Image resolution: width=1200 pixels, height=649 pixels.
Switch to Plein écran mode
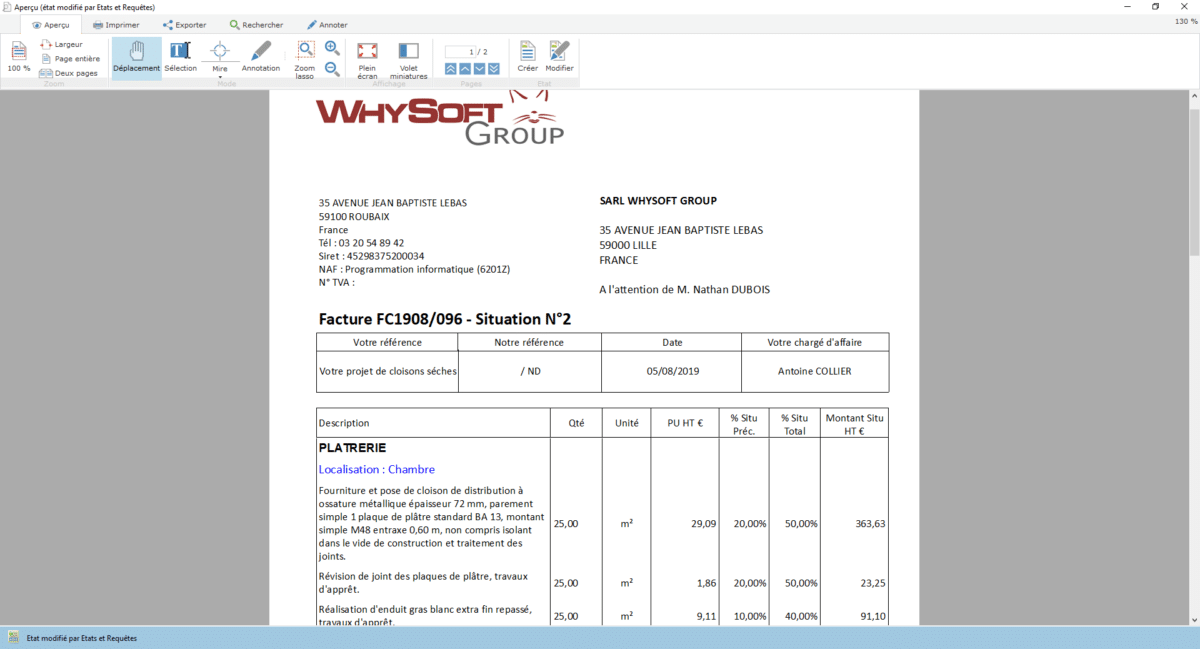[367, 60]
